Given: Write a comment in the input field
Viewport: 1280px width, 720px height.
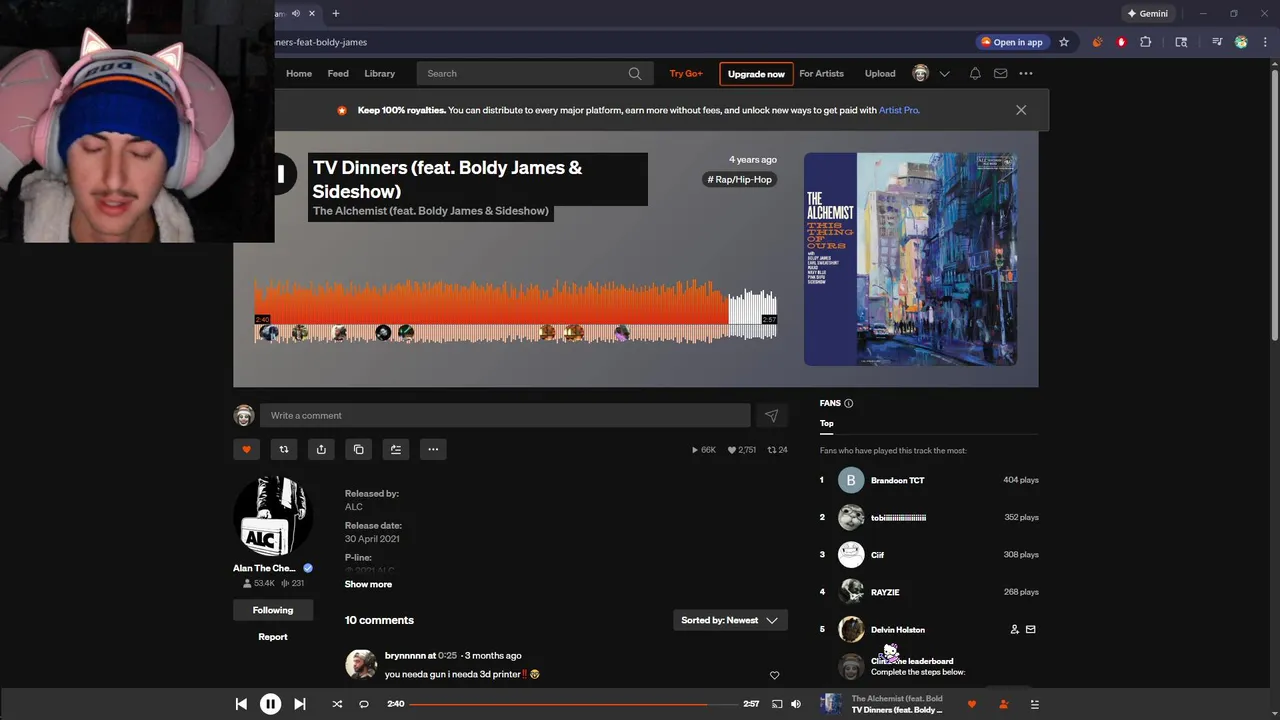Looking at the screenshot, I should point(505,415).
